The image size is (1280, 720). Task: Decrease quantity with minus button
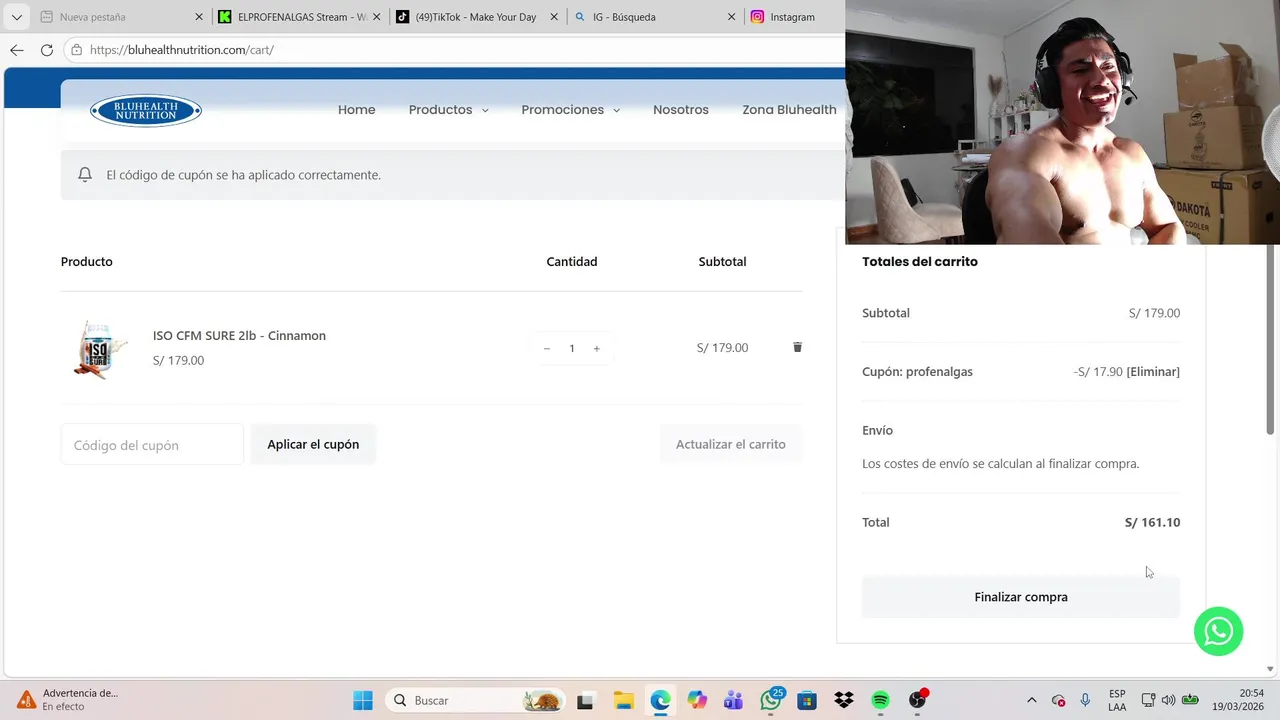pyautogui.click(x=546, y=348)
